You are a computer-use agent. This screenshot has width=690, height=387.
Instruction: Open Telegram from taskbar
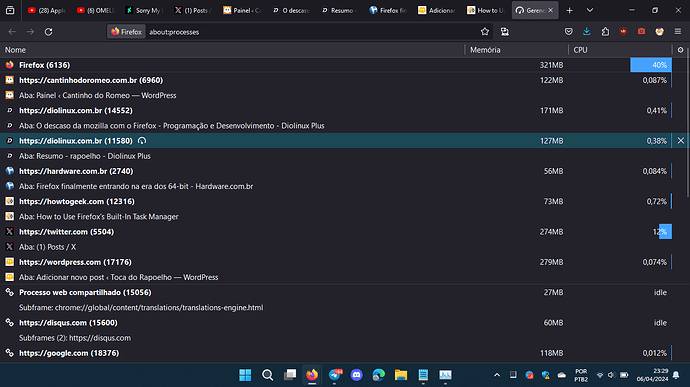334,375
